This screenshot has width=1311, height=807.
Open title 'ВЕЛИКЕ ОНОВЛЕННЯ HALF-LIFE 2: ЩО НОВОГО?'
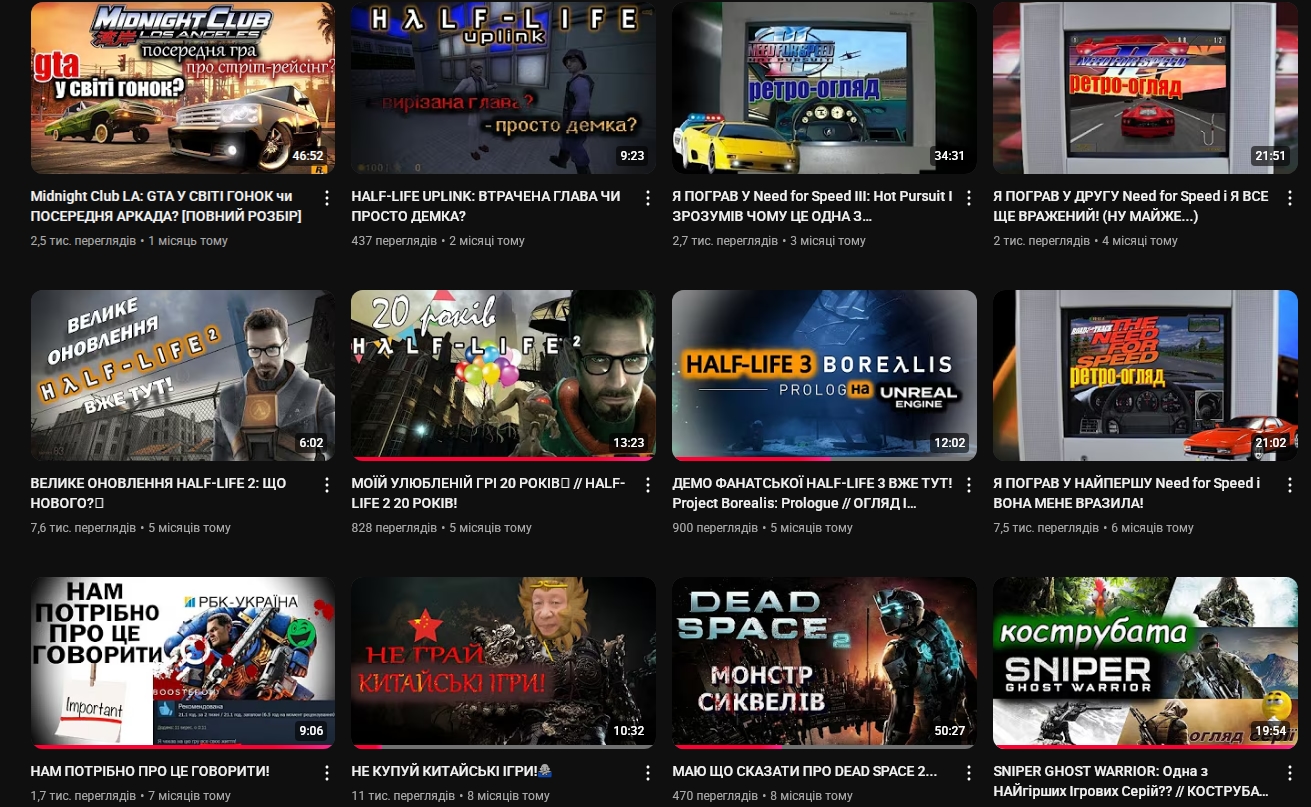click(158, 493)
